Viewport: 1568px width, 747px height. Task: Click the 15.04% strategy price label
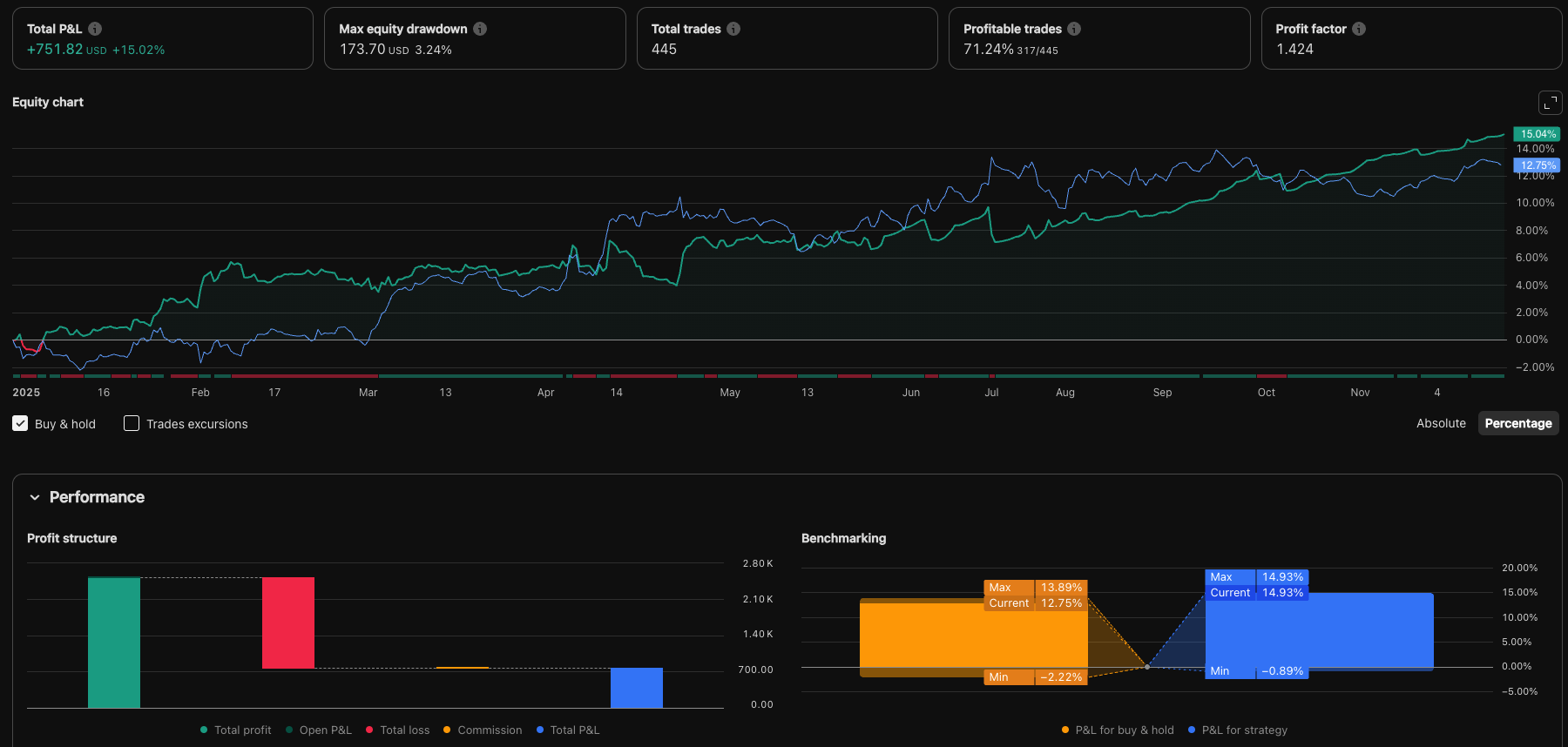coord(1537,134)
